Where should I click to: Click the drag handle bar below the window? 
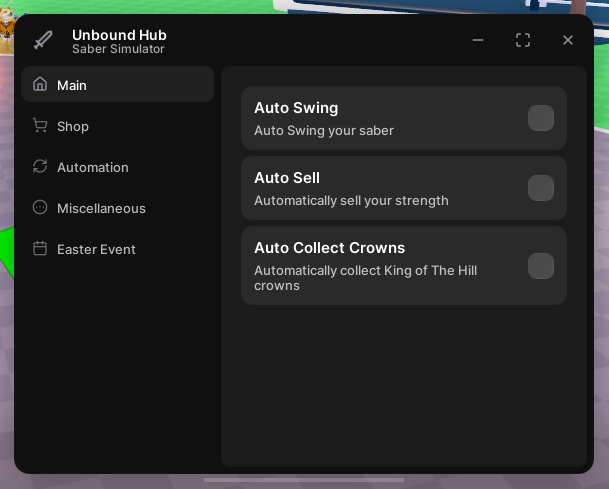[304, 480]
